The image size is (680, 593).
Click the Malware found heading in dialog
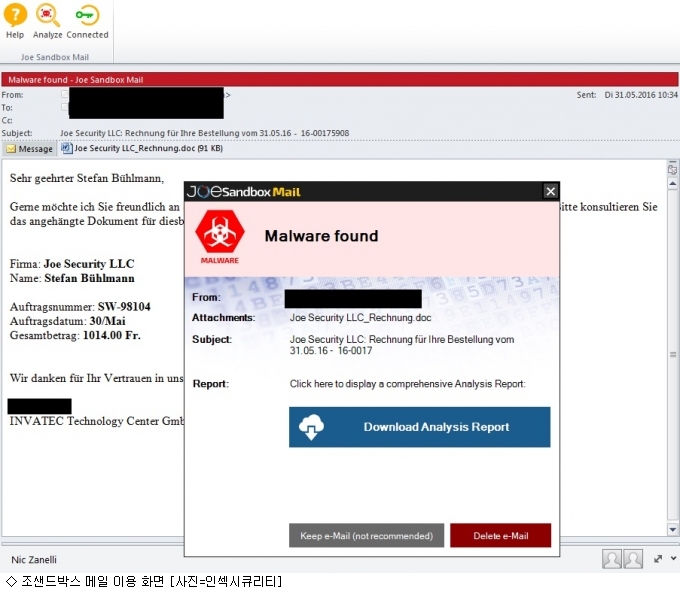coord(321,236)
